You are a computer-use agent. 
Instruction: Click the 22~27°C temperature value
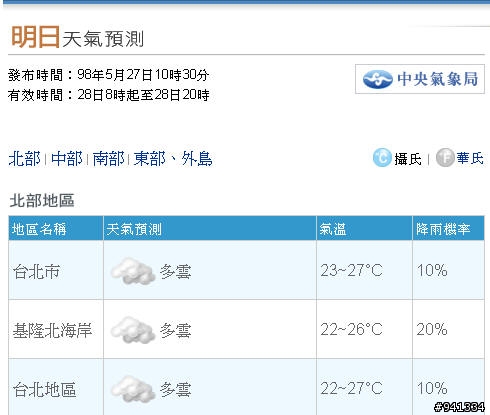(351, 388)
